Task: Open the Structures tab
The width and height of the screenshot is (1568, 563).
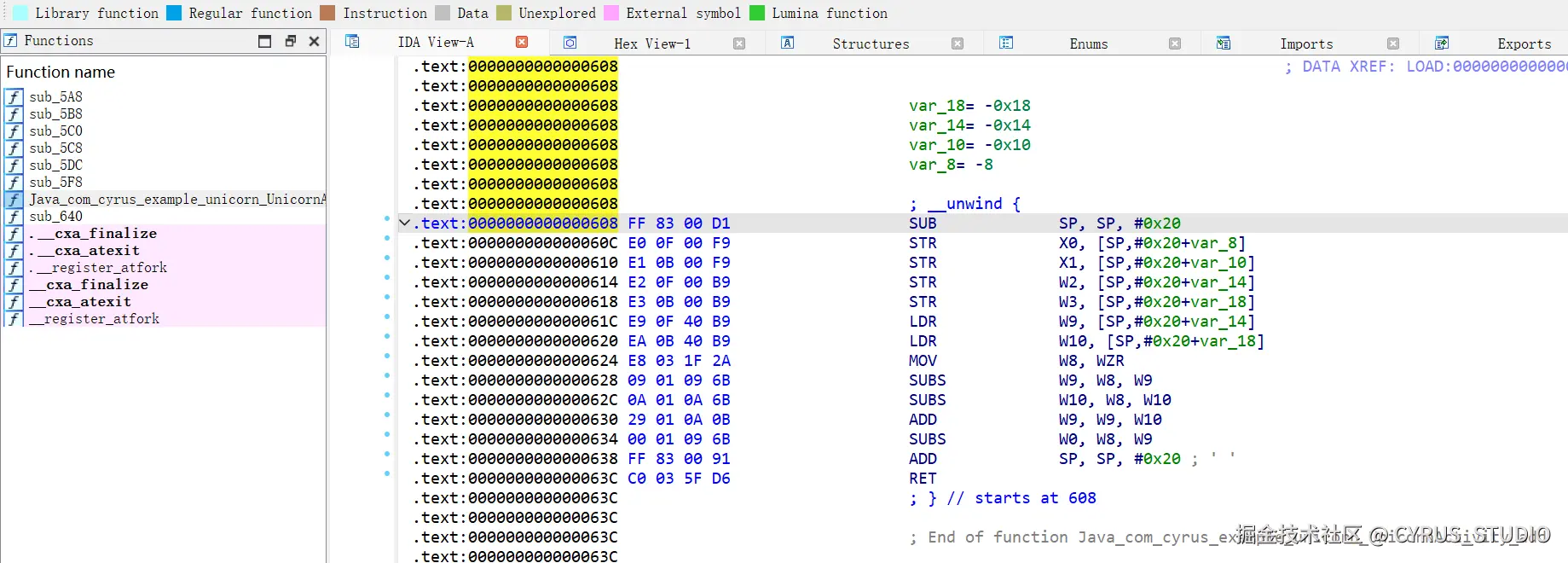Action: (871, 44)
